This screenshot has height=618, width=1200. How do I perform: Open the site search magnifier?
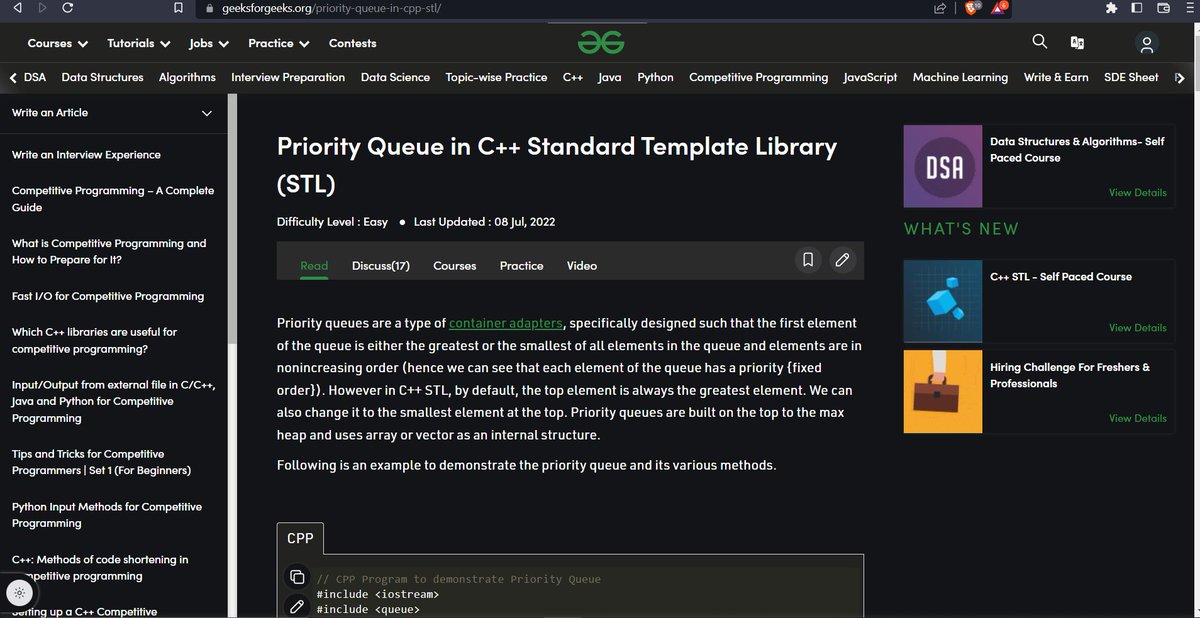[x=1040, y=42]
